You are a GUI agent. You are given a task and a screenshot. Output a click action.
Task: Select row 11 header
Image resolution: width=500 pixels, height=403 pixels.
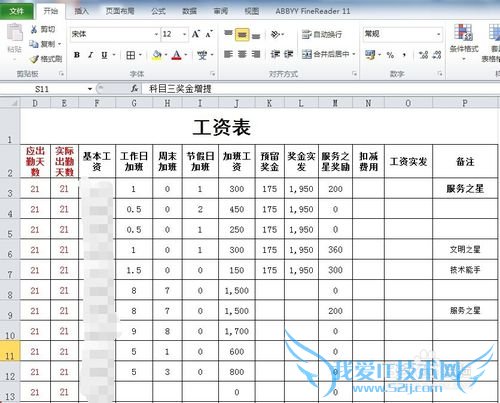10,351
